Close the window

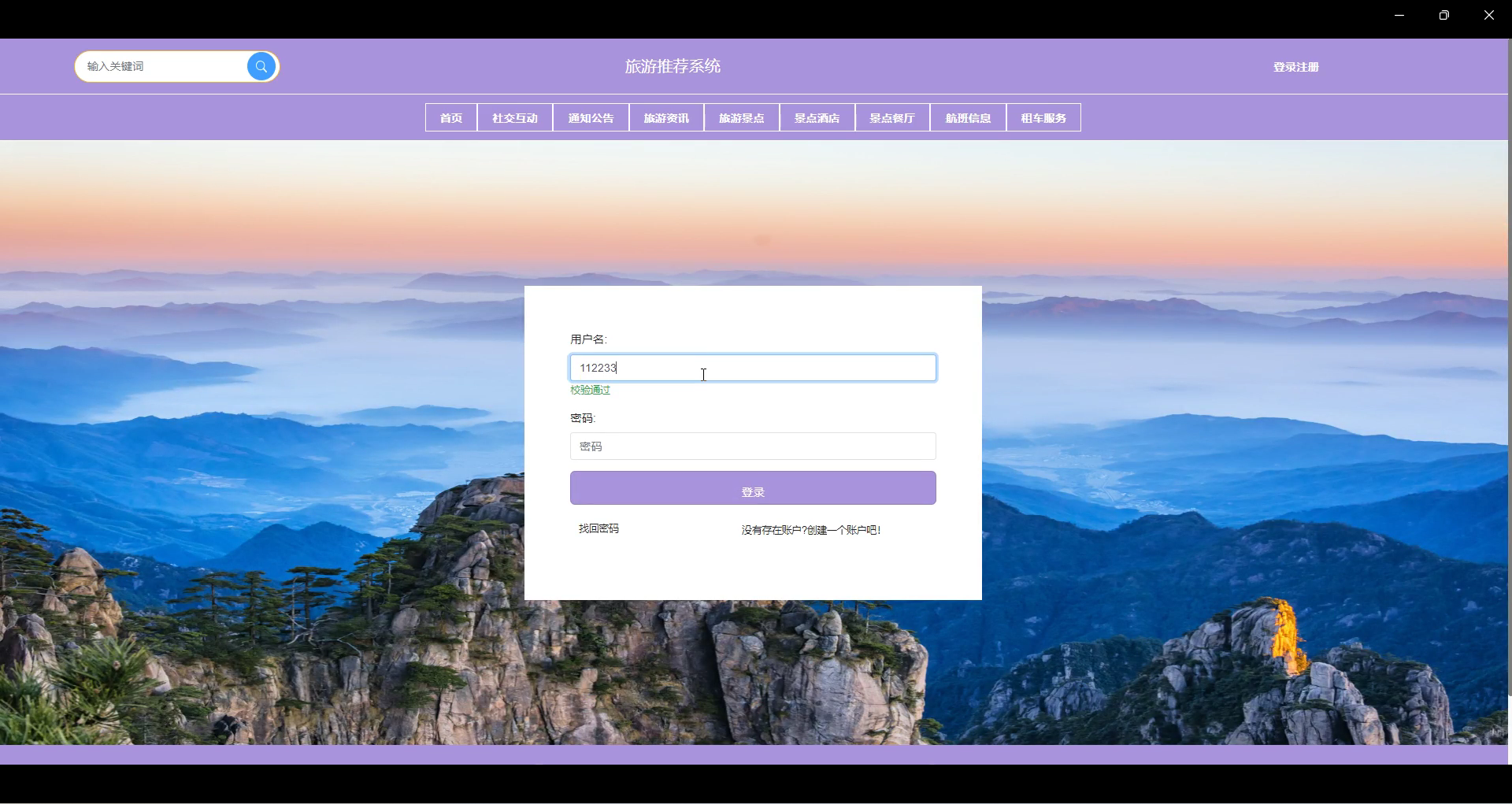point(1489,15)
